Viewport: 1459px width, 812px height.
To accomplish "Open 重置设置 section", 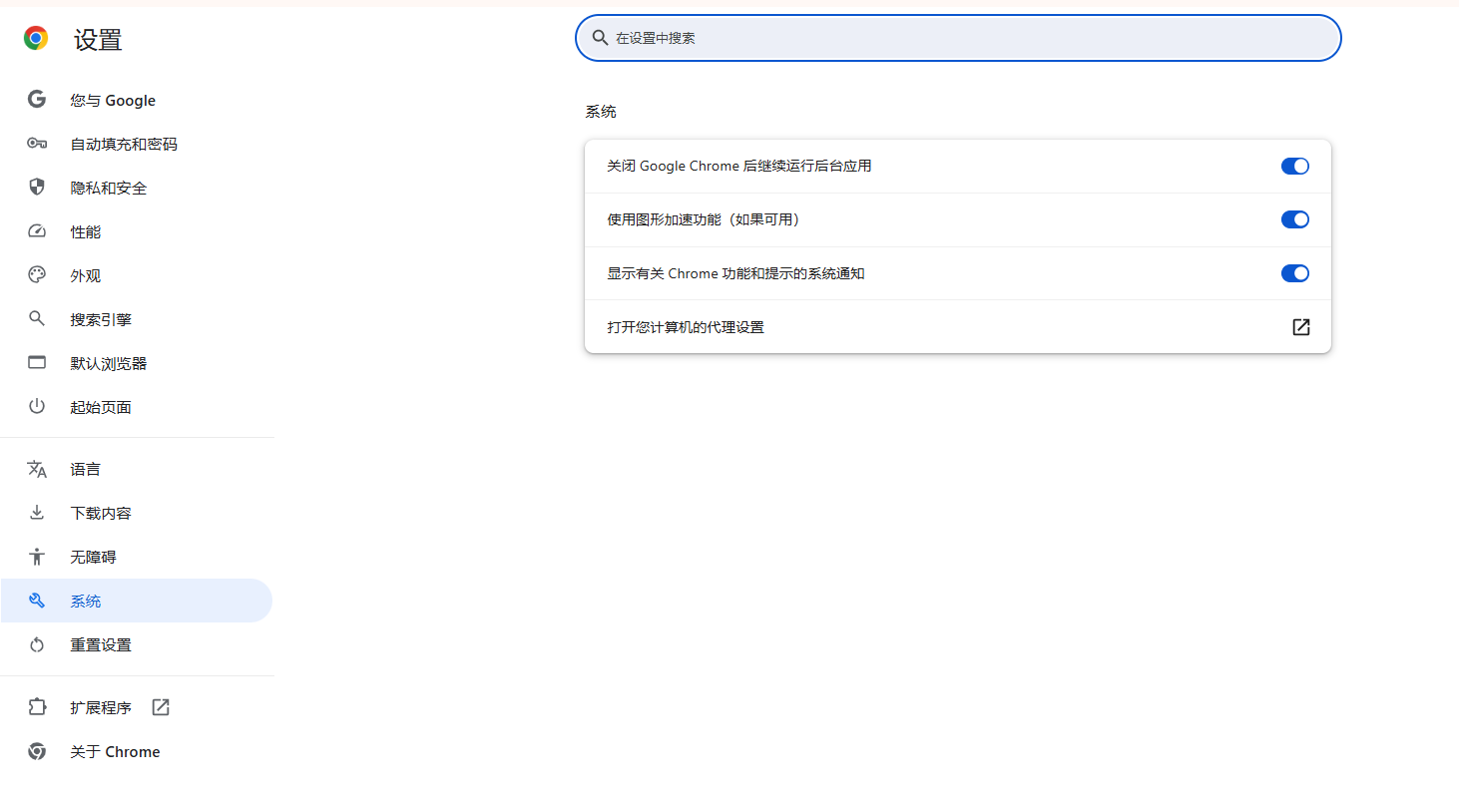I will [x=137, y=644].
